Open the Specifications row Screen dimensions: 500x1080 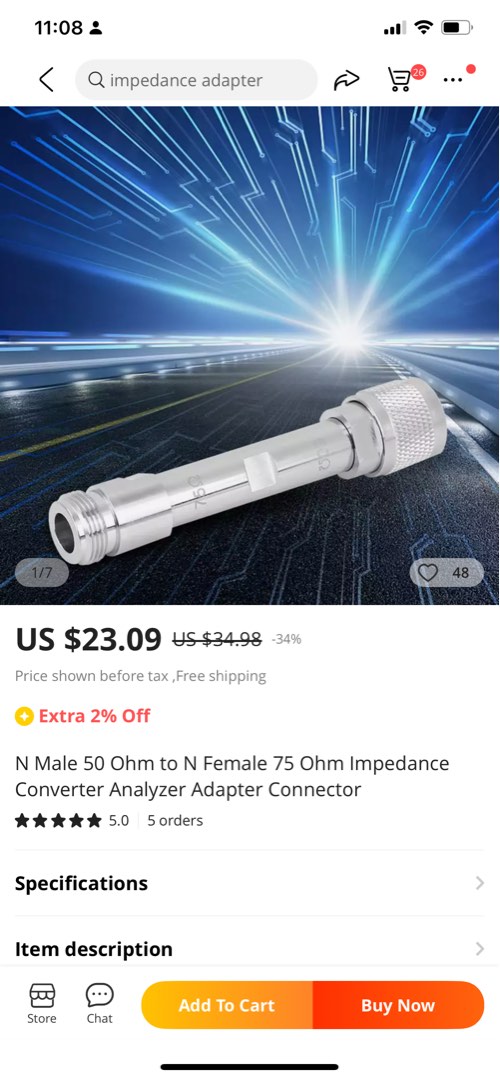(250, 883)
